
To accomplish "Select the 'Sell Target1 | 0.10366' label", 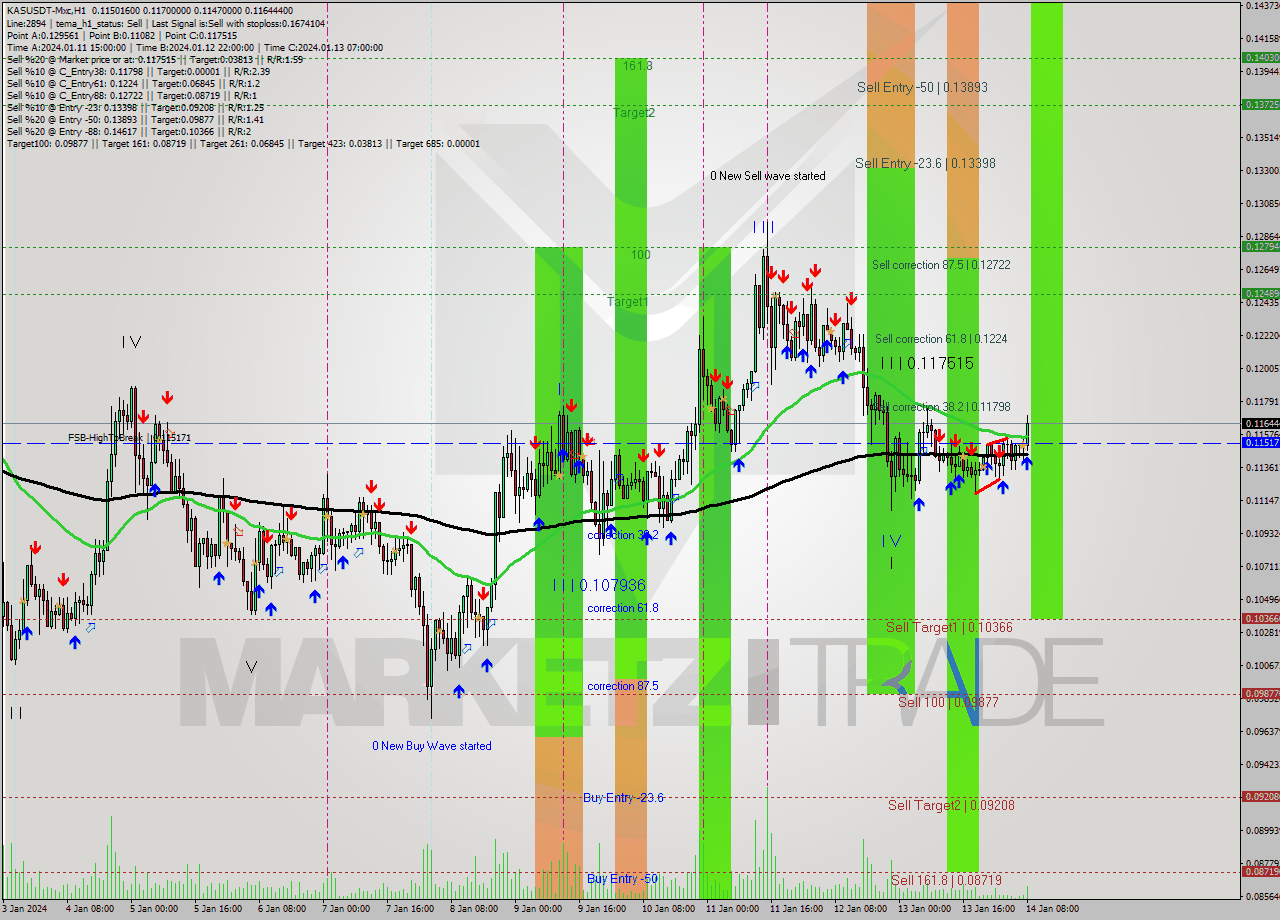I will pos(950,627).
